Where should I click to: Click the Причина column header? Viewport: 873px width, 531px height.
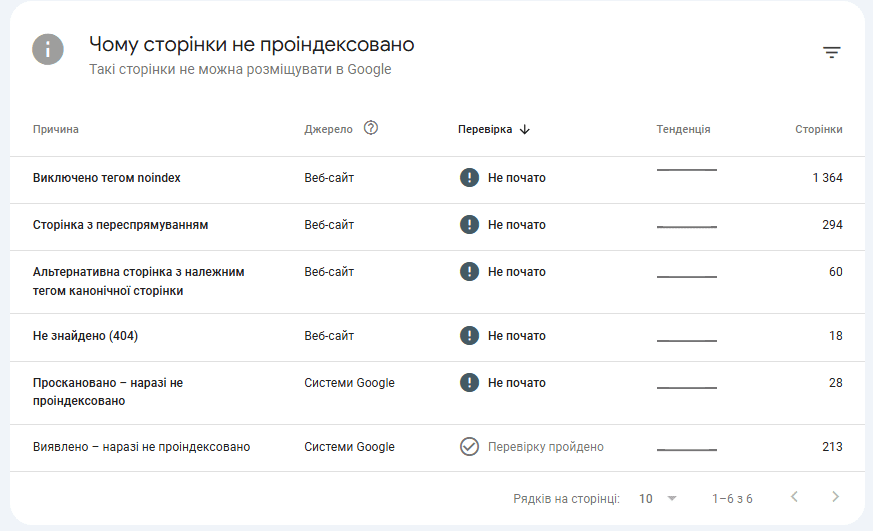56,129
